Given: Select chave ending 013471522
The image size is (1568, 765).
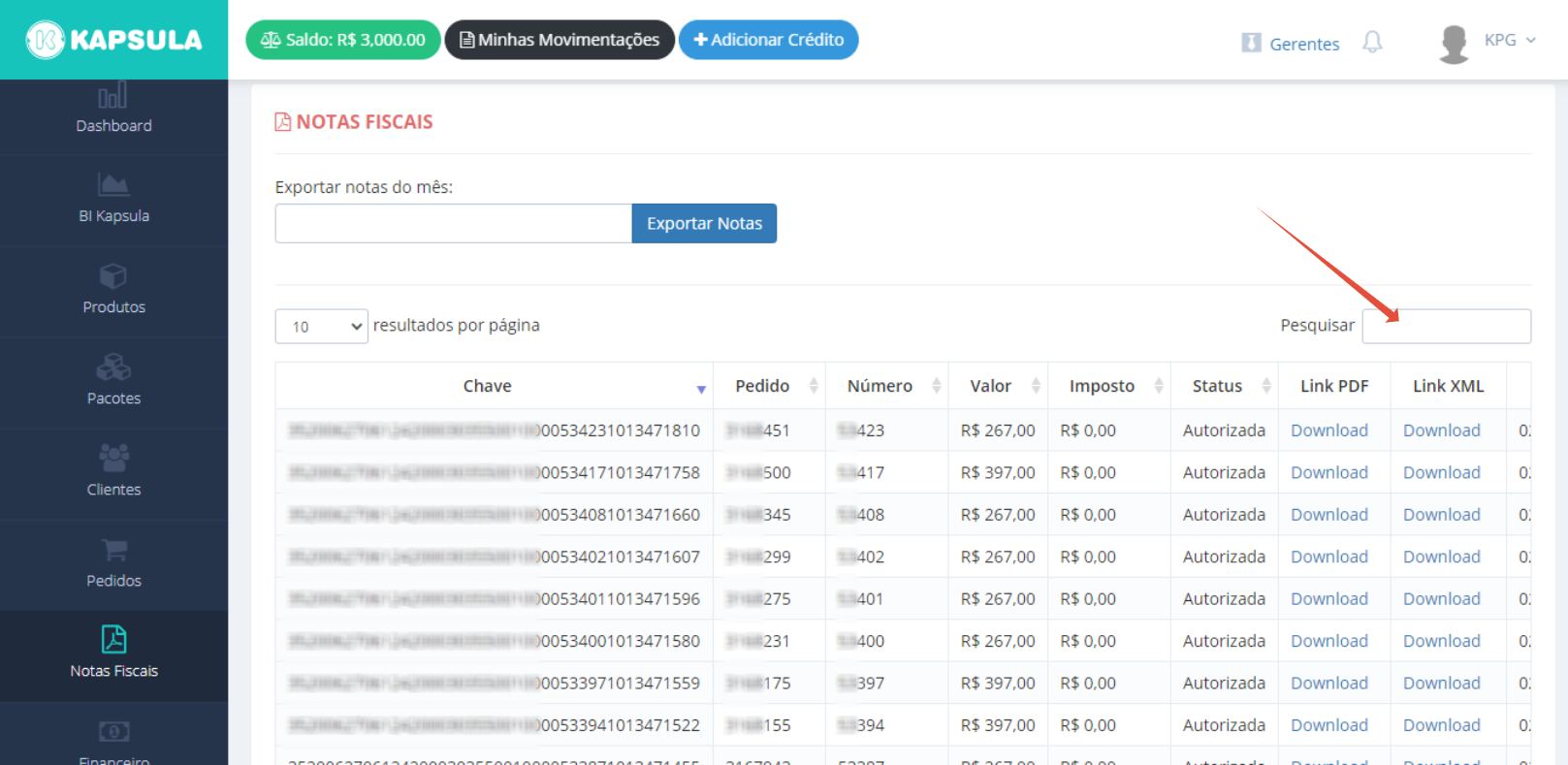Looking at the screenshot, I should tap(494, 725).
